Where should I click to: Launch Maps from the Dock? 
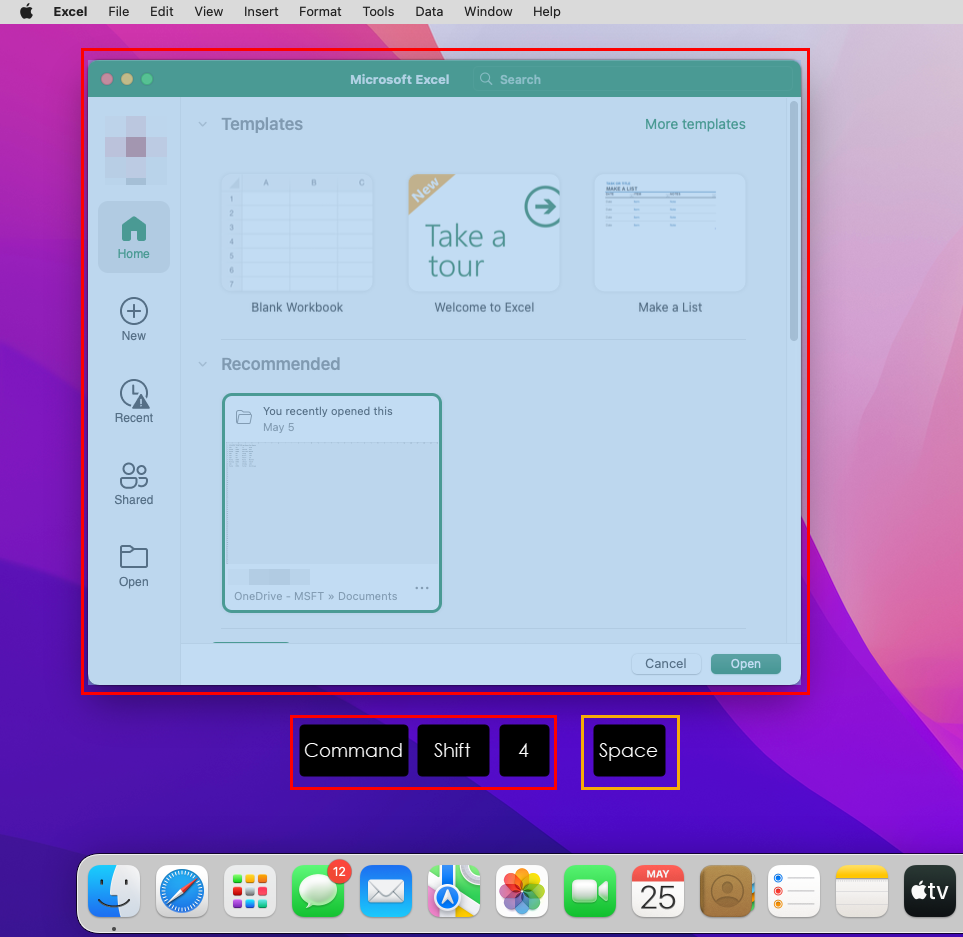[x=454, y=891]
